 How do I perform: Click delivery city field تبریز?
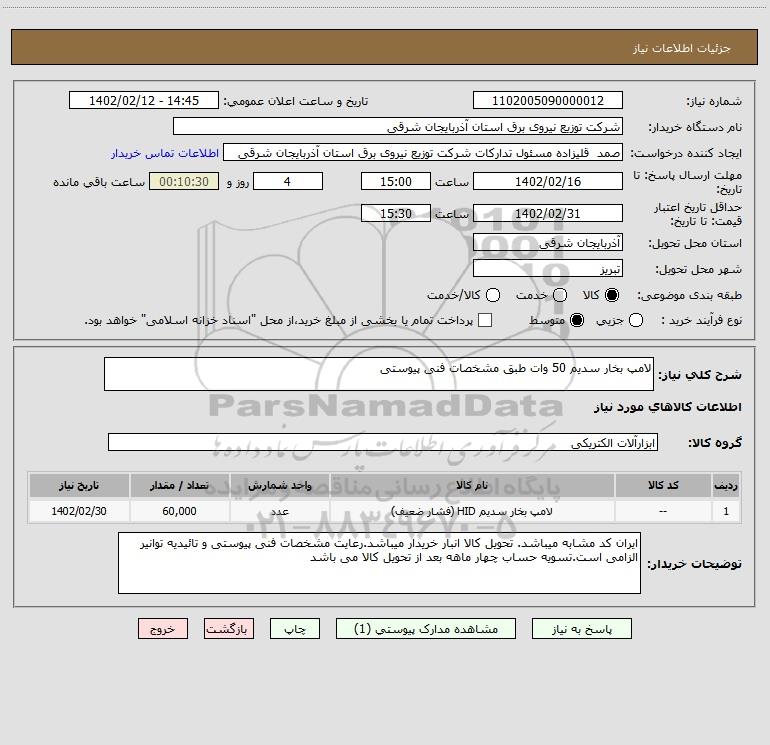548,269
